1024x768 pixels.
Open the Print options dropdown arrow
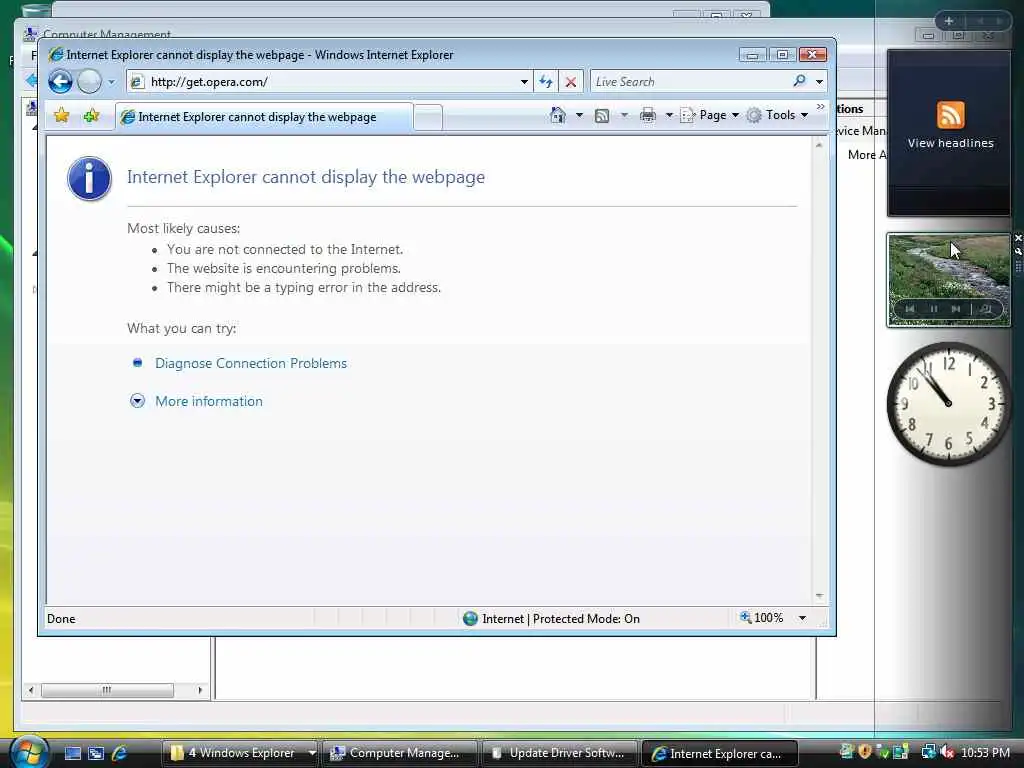click(669, 116)
